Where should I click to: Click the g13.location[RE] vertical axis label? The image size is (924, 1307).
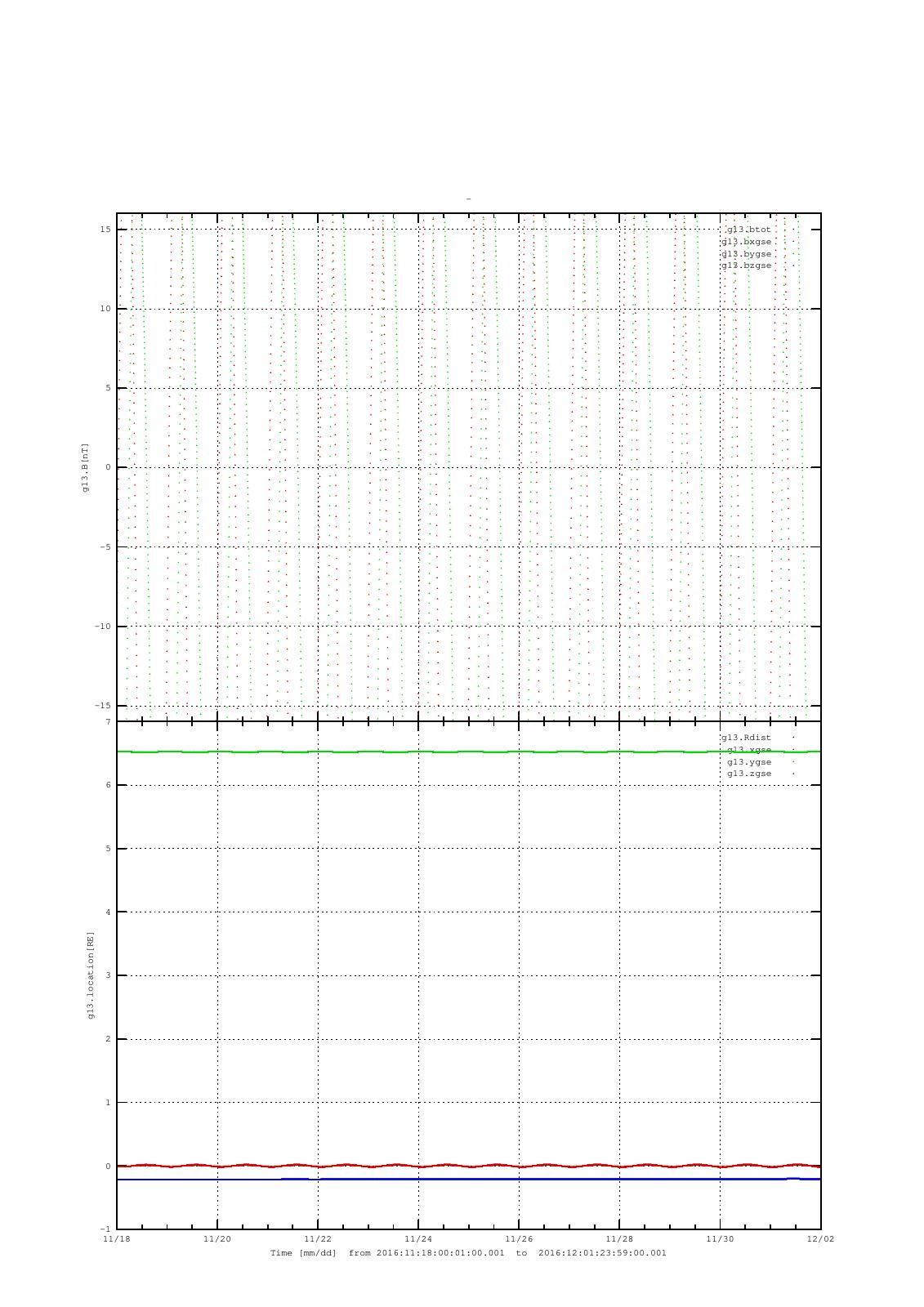click(x=91, y=975)
